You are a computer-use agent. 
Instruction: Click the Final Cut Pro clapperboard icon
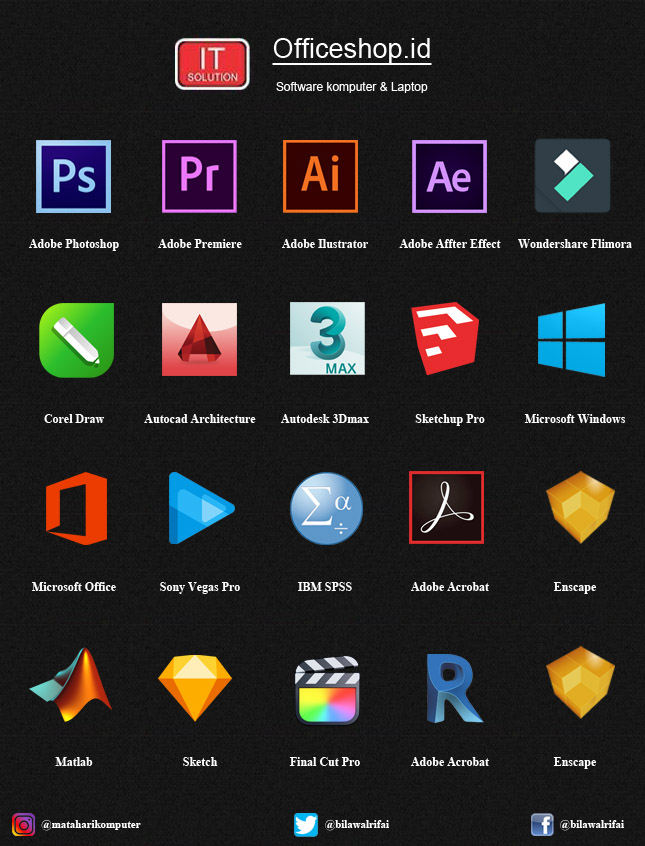tap(327, 690)
